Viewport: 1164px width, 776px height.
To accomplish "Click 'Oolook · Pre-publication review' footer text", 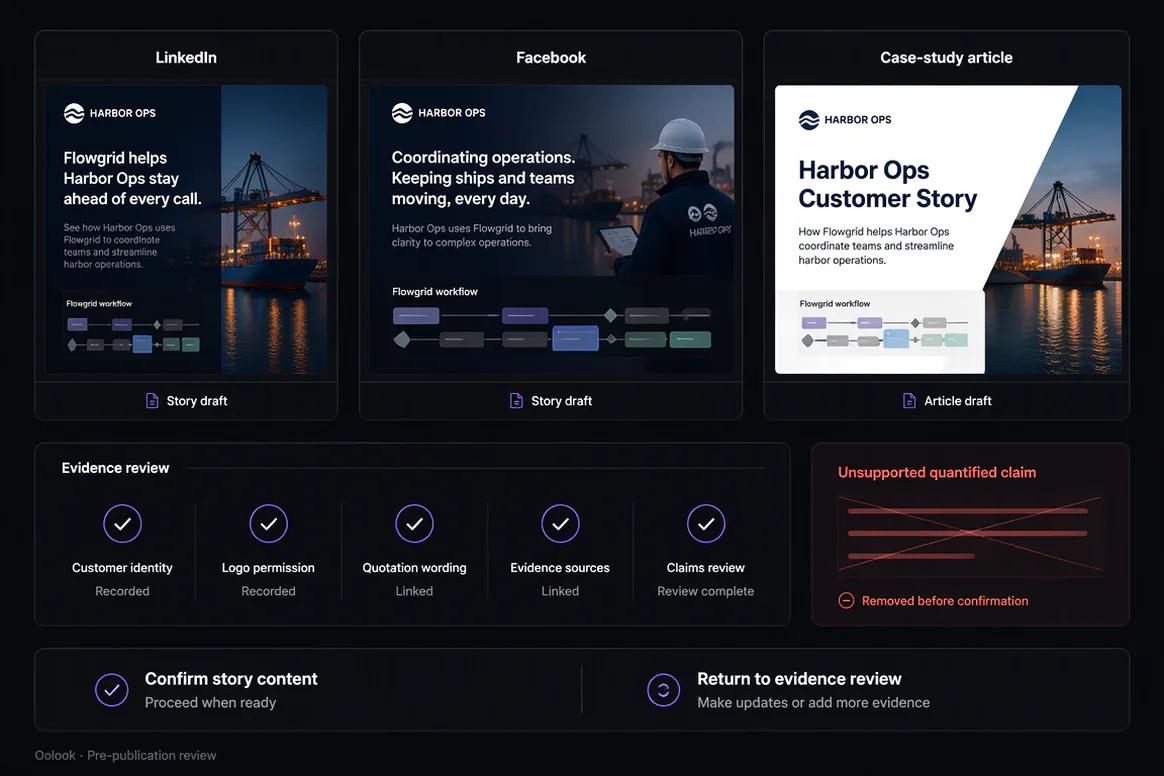I will [125, 755].
